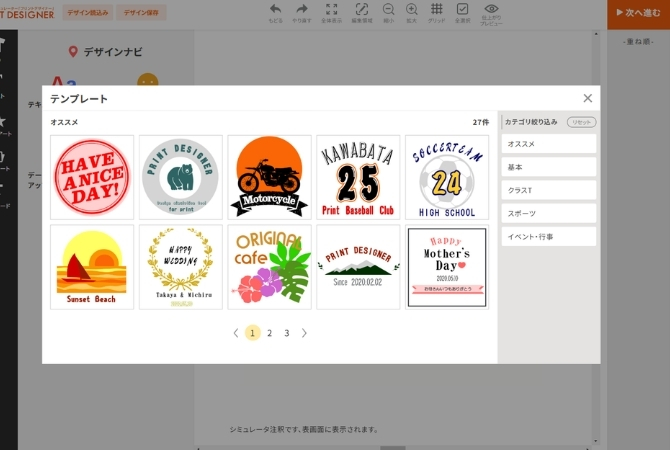Select the HAVE A NICE DAY template
670x450 pixels.
point(92,176)
